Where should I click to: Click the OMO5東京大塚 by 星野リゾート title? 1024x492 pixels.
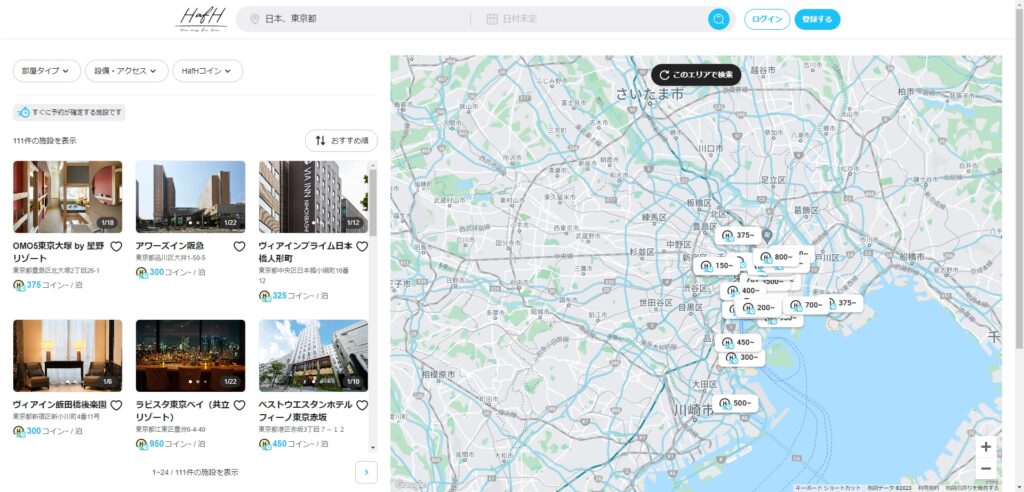click(x=60, y=252)
